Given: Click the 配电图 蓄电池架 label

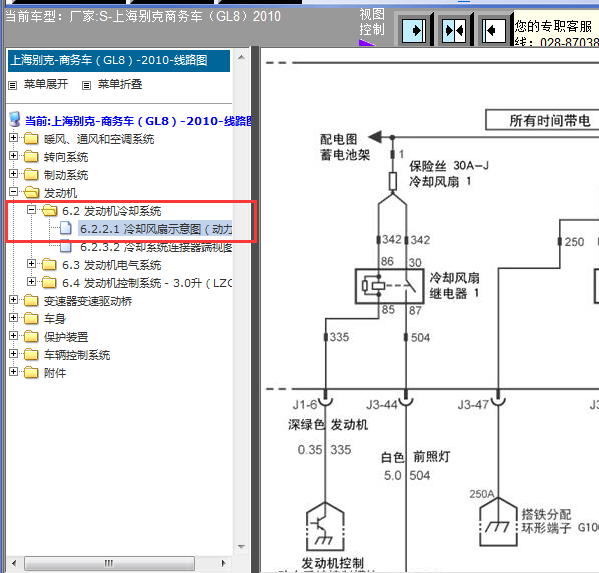Looking at the screenshot, I should tap(345, 147).
